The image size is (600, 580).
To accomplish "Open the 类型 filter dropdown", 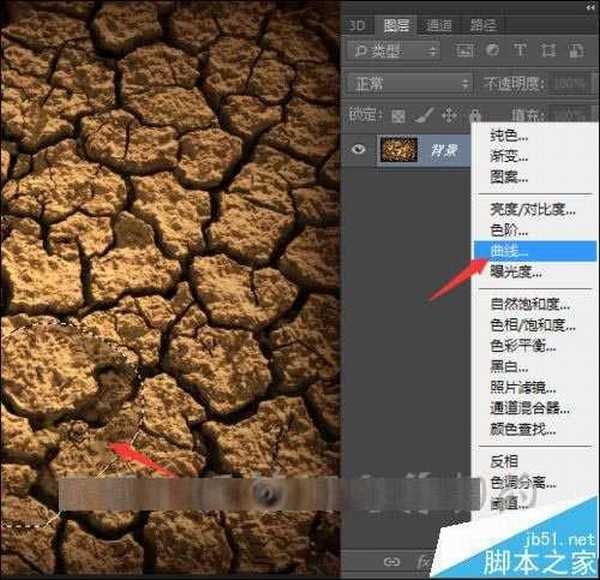I will [392, 50].
